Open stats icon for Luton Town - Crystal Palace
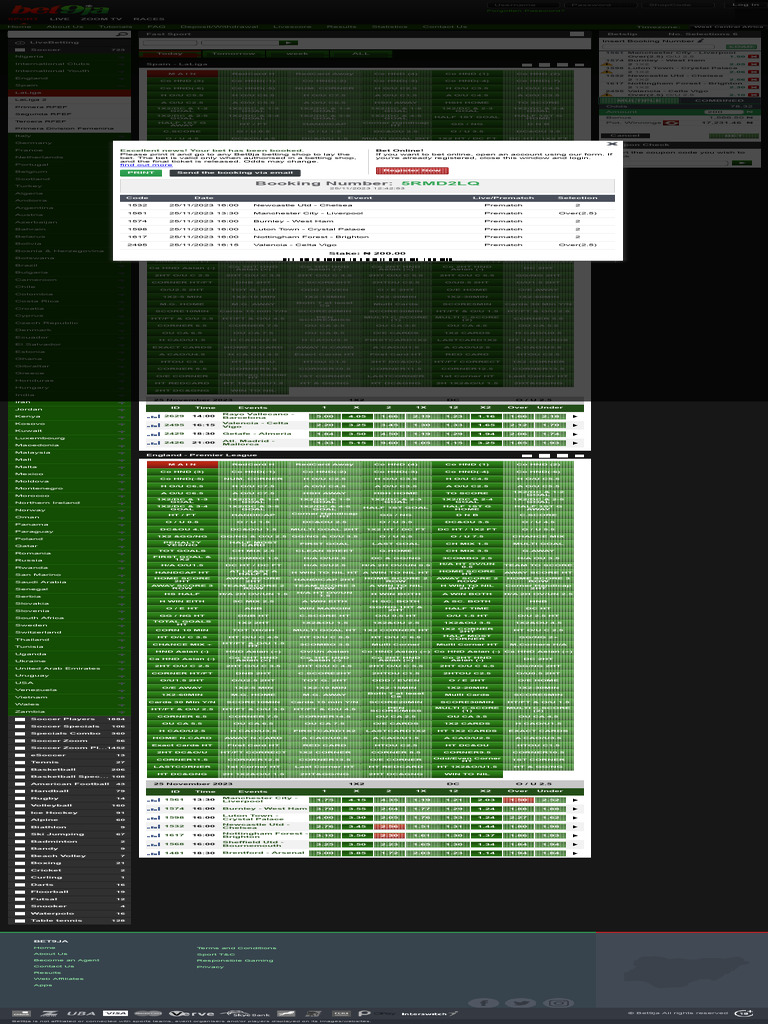The height and width of the screenshot is (1024, 768). point(153,818)
